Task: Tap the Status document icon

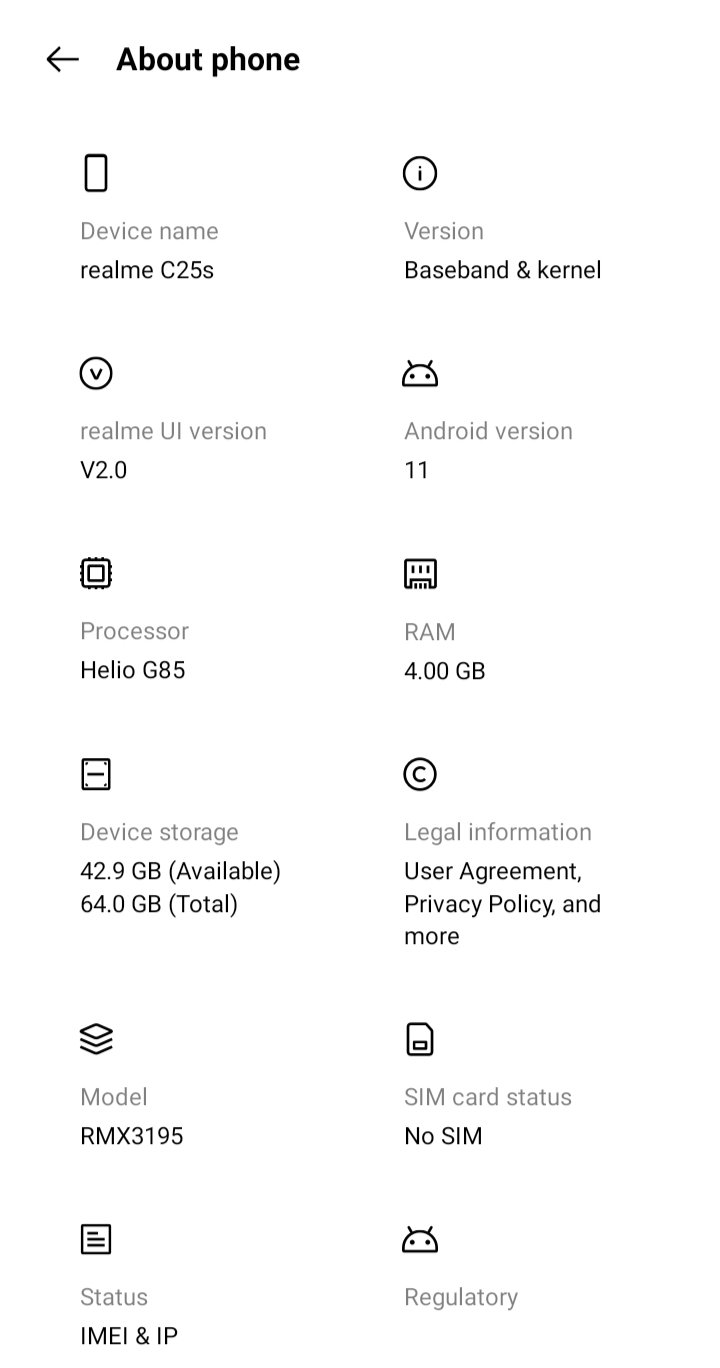Action: click(96, 1240)
